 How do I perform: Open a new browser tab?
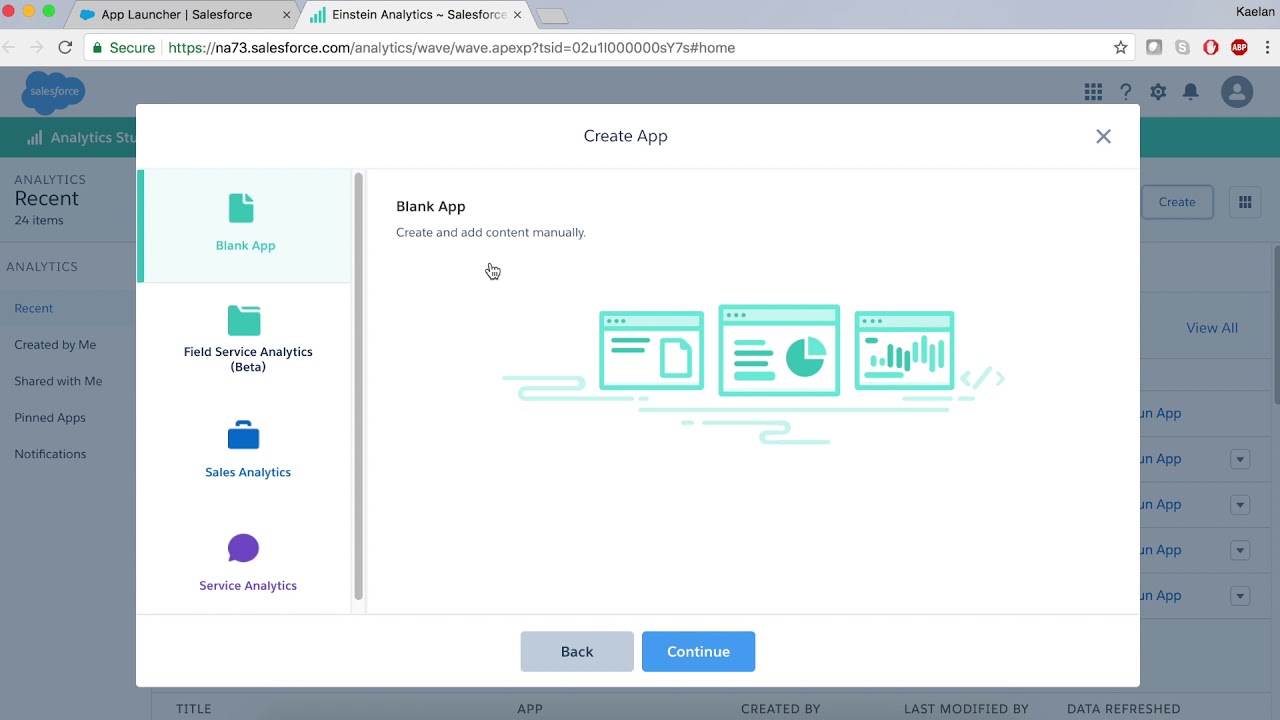pos(552,16)
